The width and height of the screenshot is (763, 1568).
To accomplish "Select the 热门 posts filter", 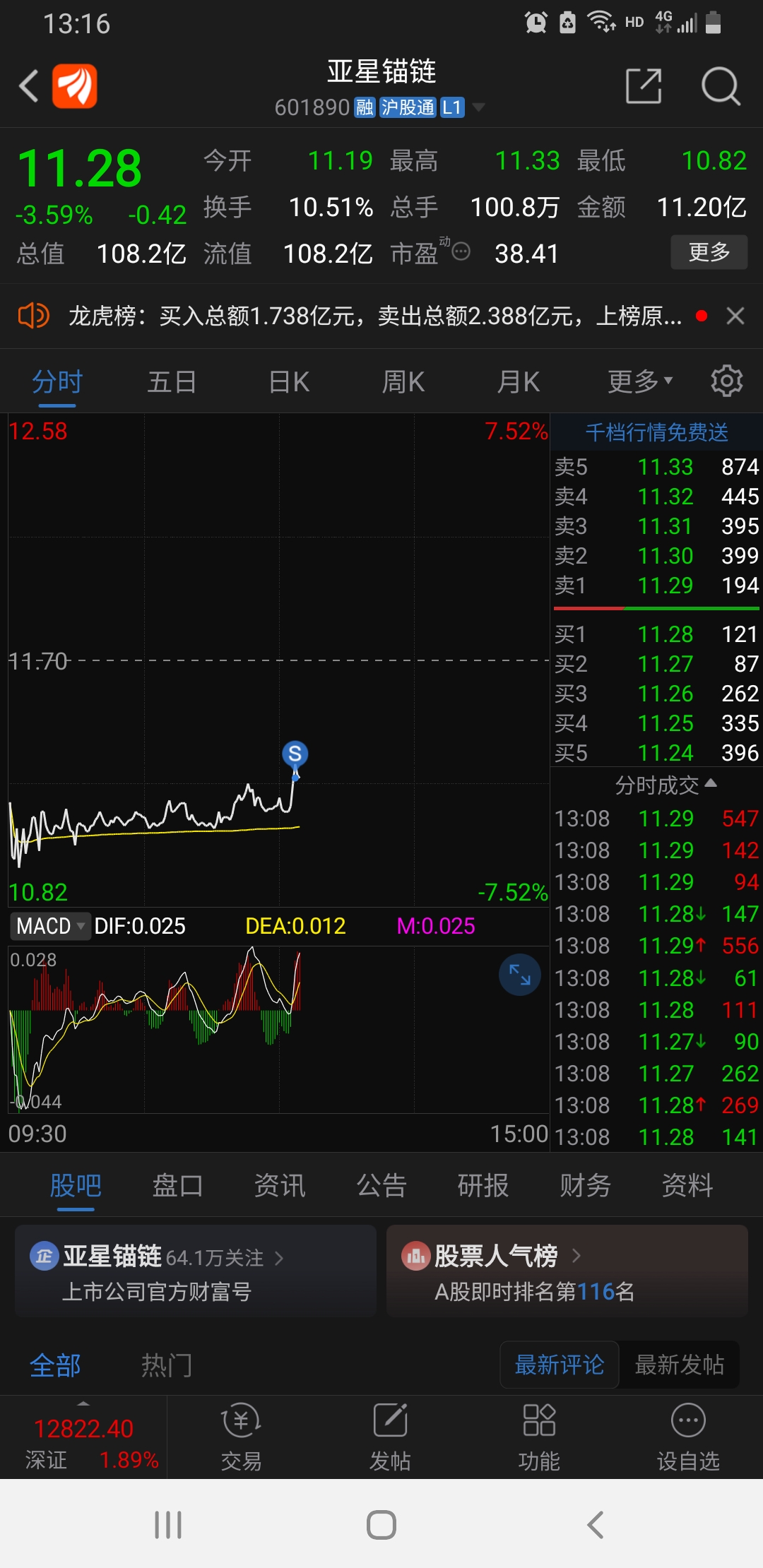I will point(167,1365).
